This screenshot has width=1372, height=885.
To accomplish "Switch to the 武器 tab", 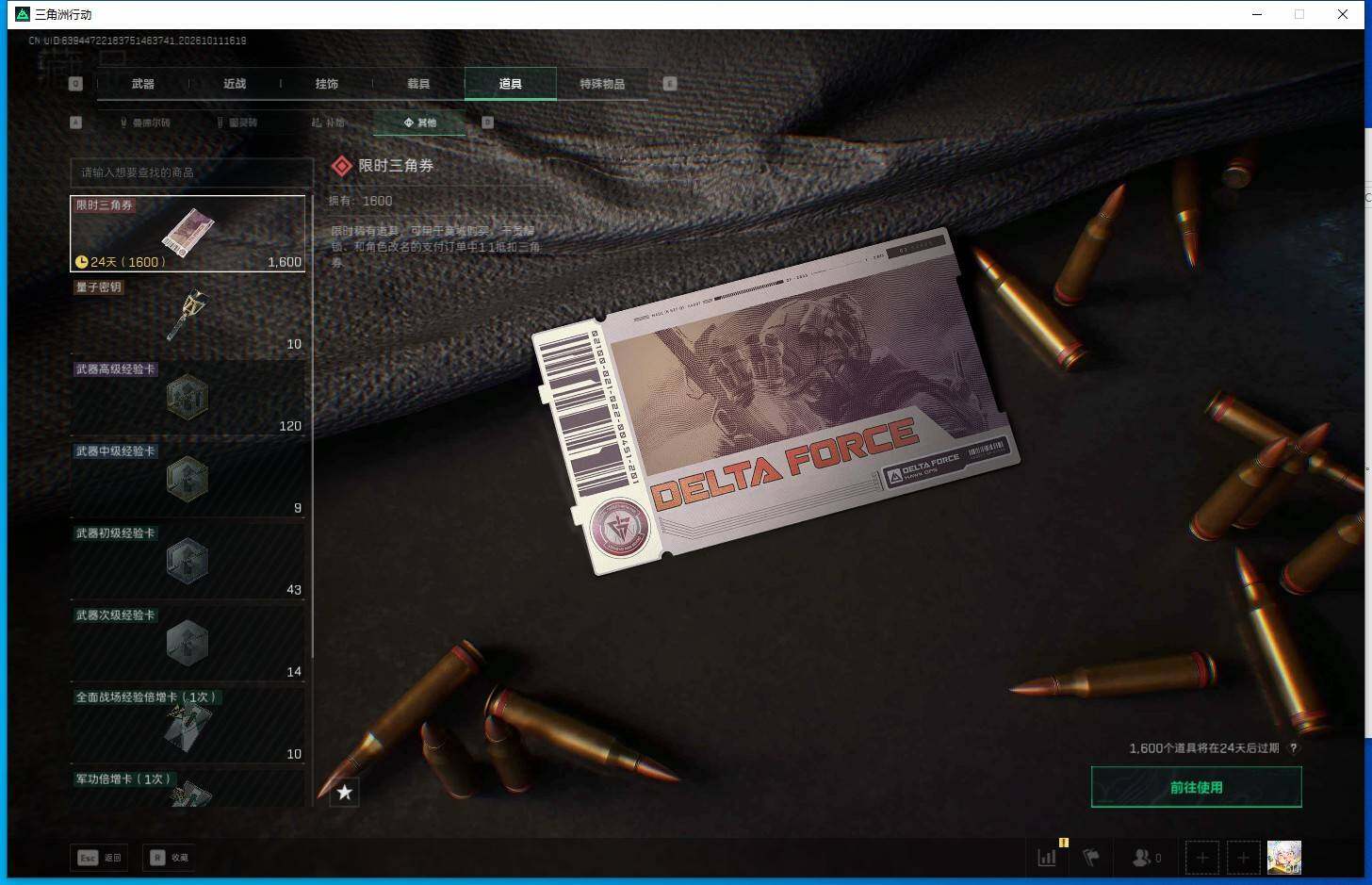I will (x=143, y=84).
